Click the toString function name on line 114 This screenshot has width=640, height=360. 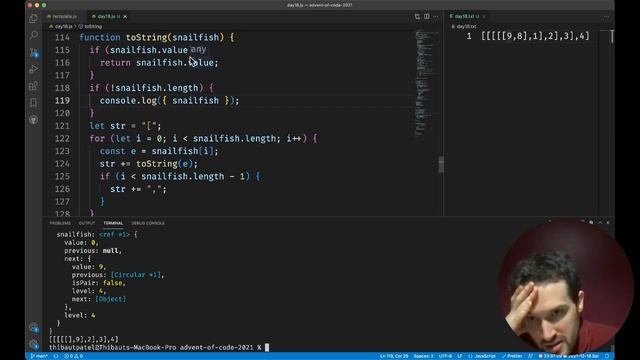coord(146,38)
